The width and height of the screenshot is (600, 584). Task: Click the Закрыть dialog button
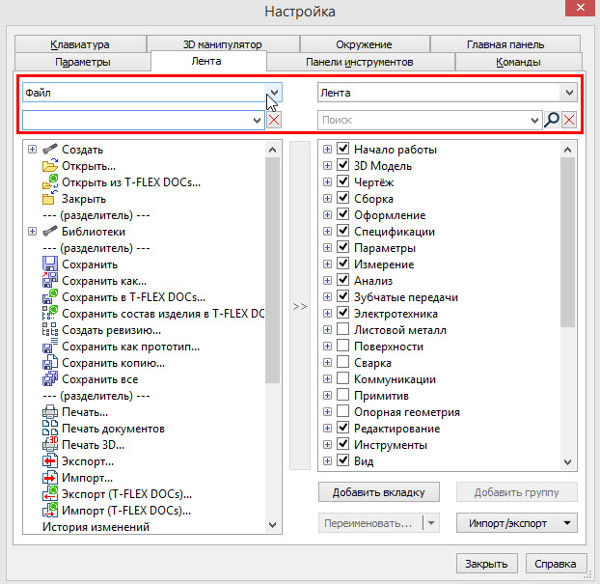(486, 564)
